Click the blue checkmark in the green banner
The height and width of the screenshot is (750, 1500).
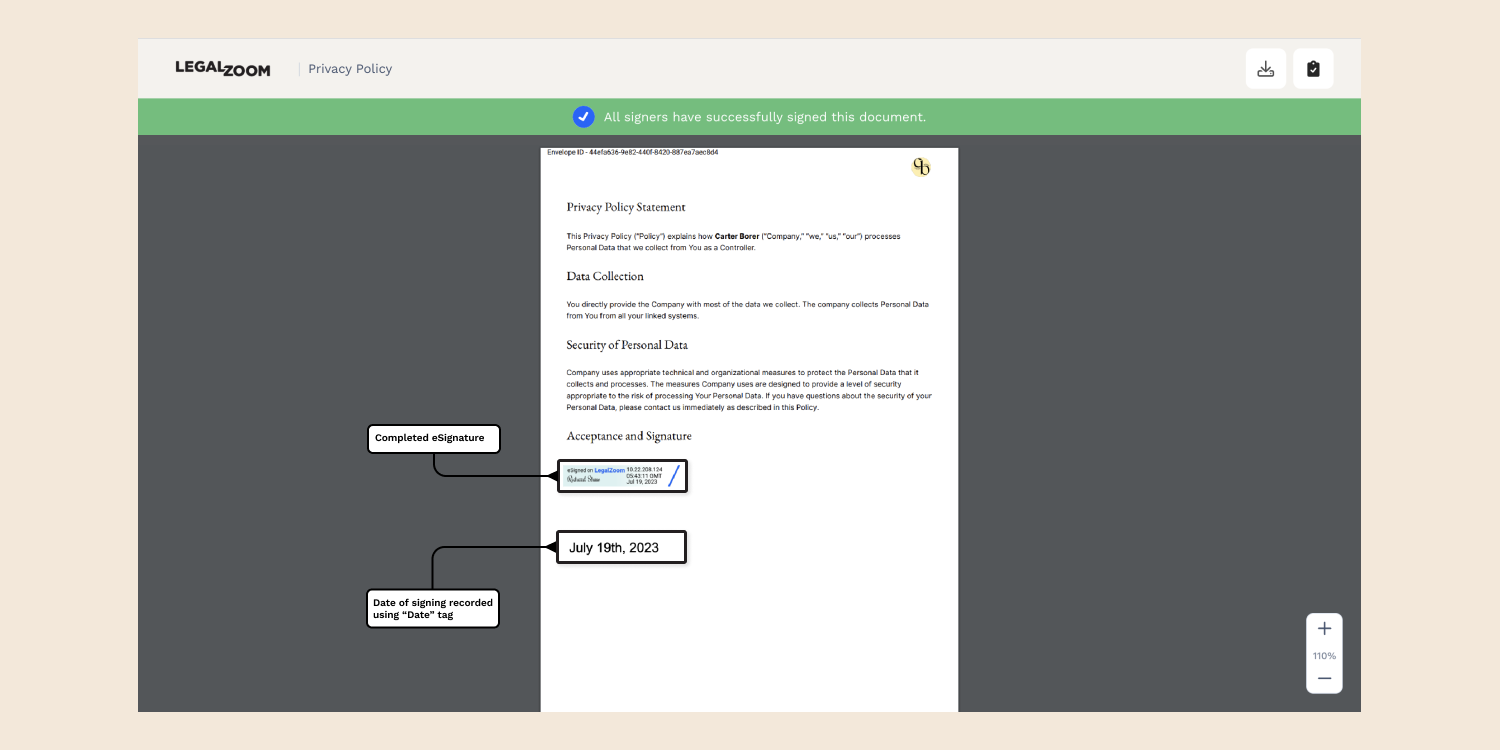coord(583,116)
